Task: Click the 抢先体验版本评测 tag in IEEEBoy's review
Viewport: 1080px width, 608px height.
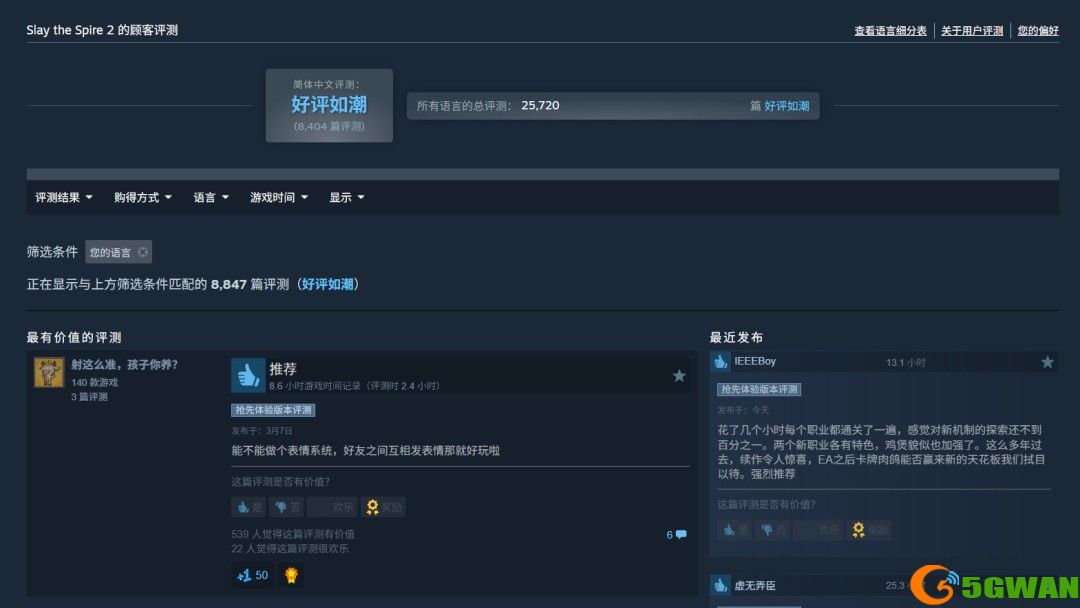Action: tap(759, 389)
